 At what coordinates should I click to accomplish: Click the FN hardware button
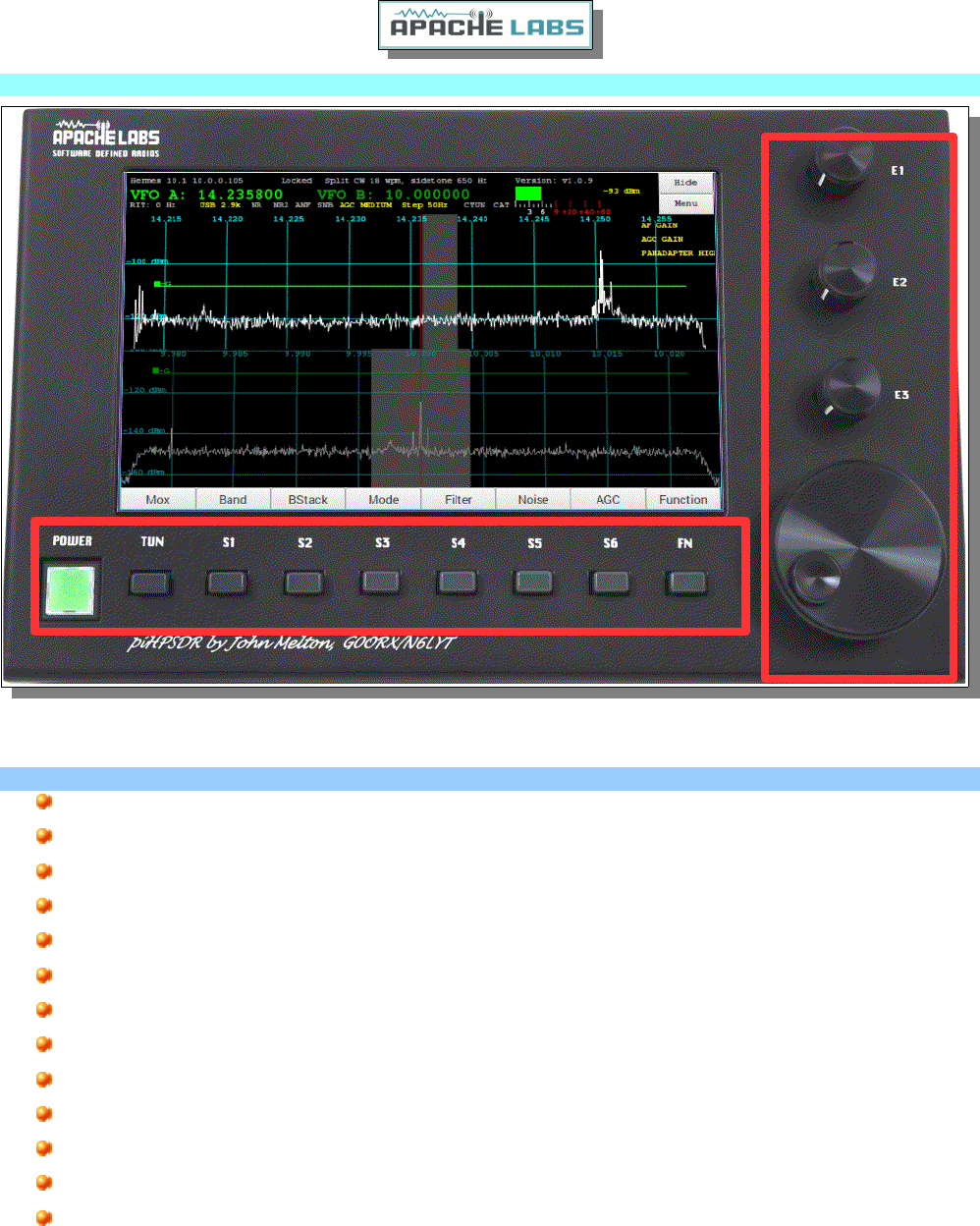click(x=686, y=584)
